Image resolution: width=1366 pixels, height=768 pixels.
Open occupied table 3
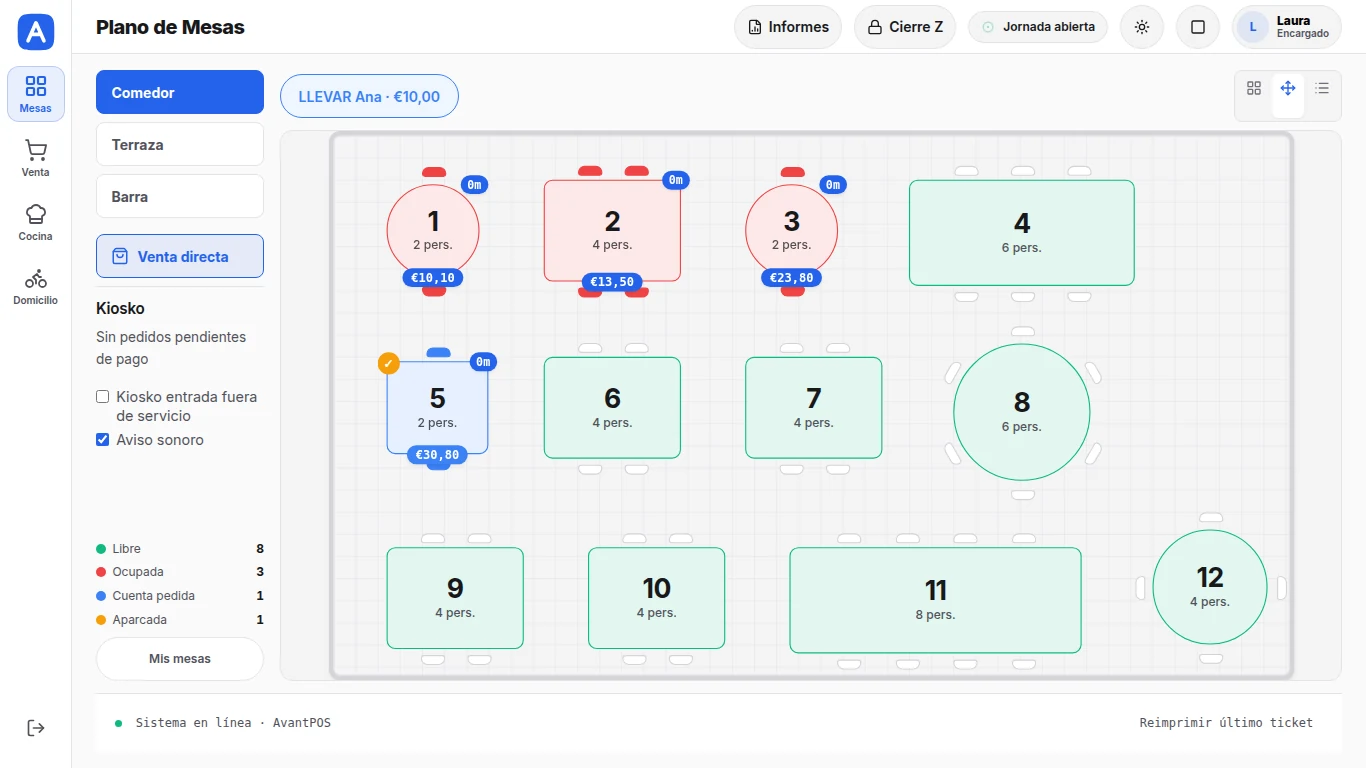pos(792,231)
